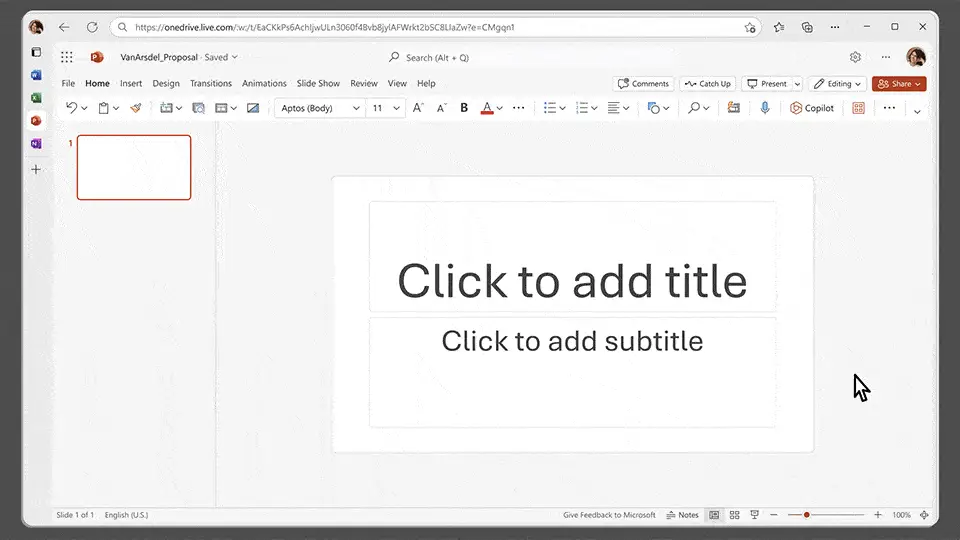960x540 pixels.
Task: Select the Format Painter brush
Action: pos(136,108)
